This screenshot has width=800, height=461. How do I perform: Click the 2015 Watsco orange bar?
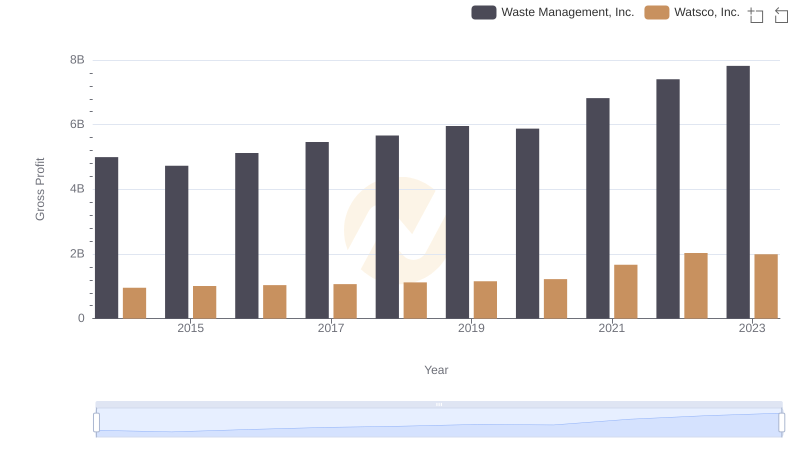(205, 302)
